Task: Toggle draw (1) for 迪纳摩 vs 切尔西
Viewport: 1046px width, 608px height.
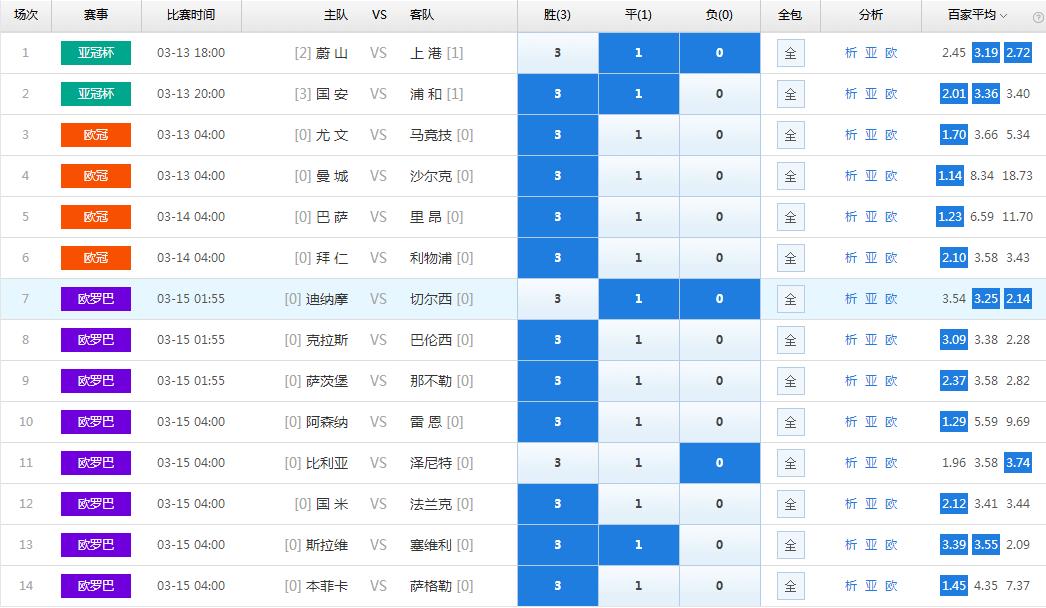Action: (638, 299)
